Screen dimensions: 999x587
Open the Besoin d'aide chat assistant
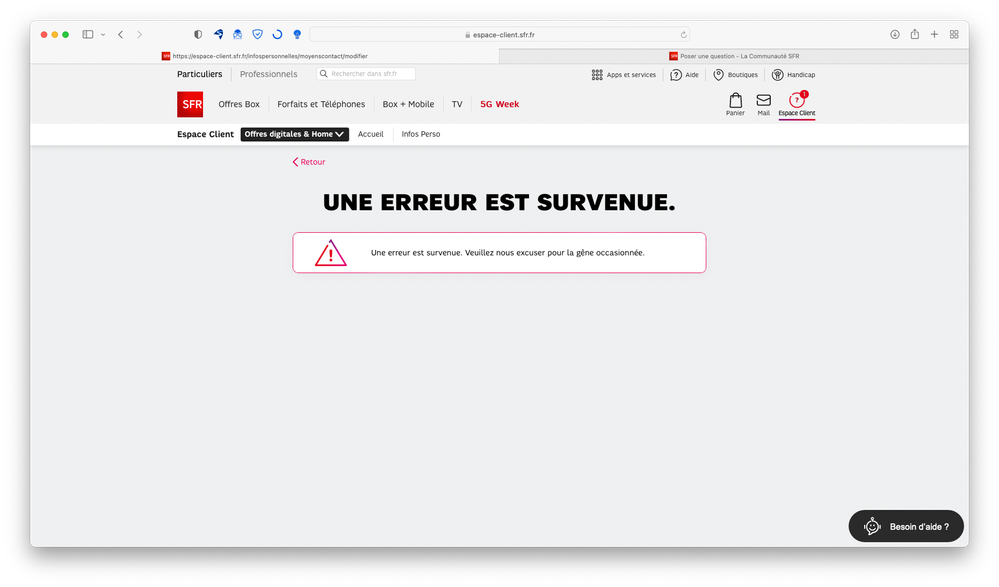[x=905, y=525]
